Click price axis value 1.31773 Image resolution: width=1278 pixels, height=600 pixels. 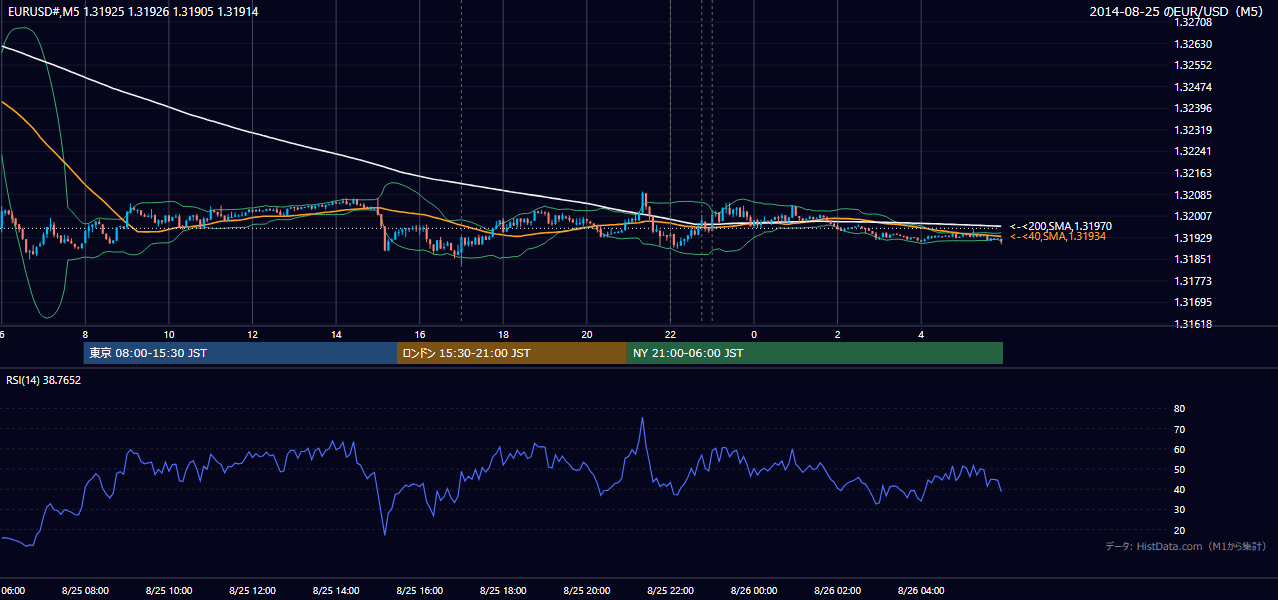(x=1192, y=281)
